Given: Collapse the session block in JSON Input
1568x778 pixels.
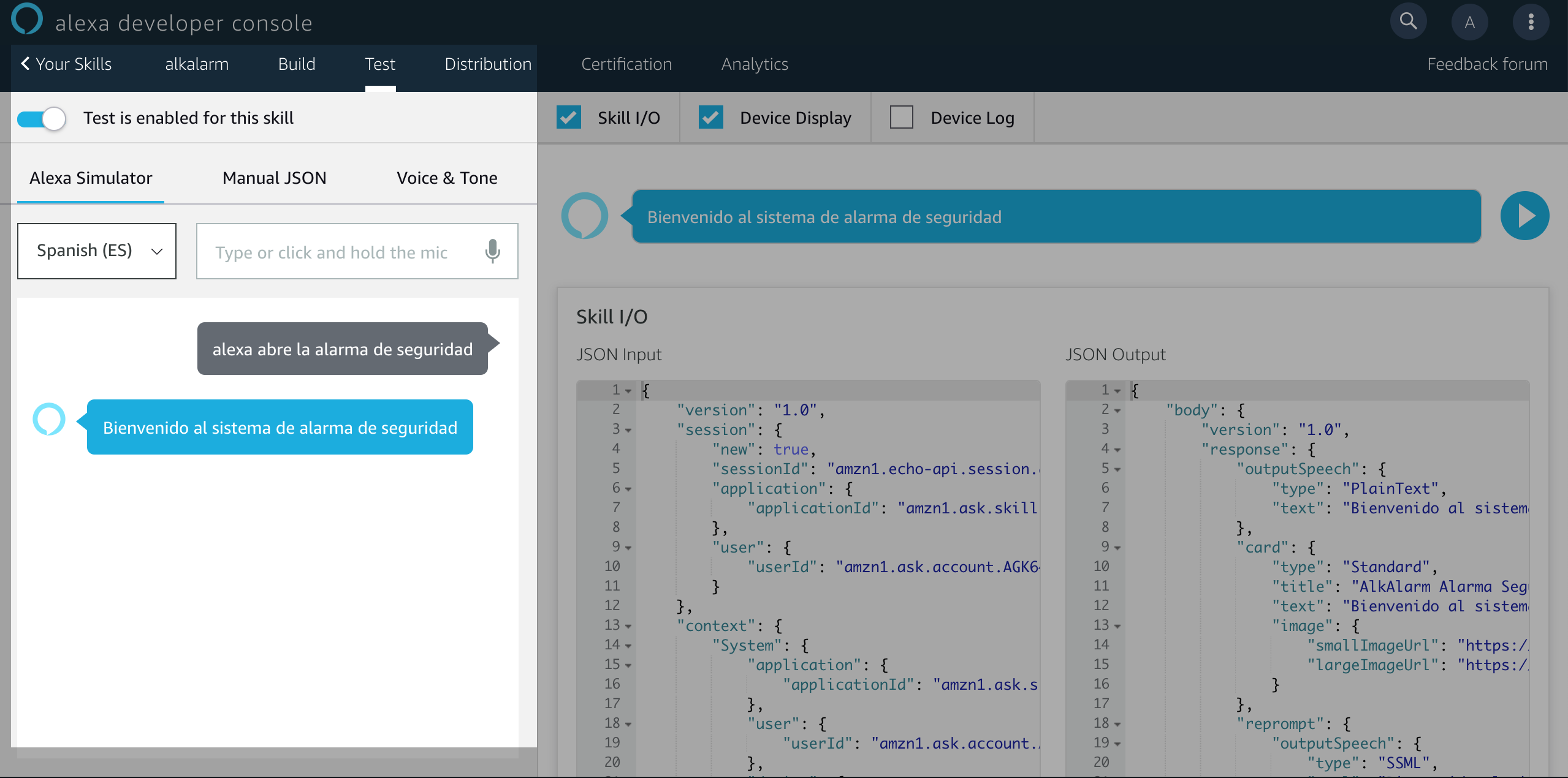Looking at the screenshot, I should tap(628, 430).
